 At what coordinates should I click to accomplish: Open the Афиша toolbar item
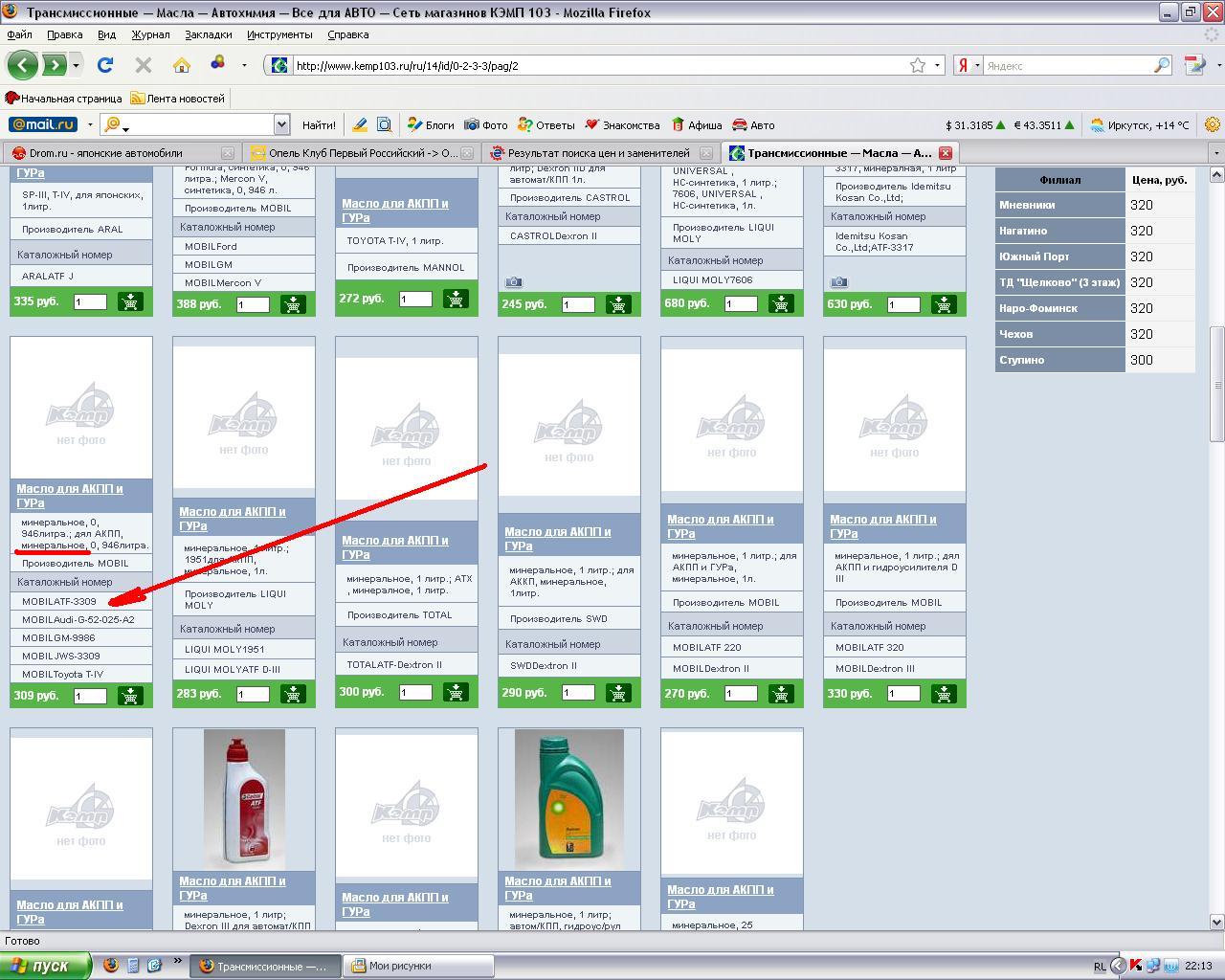[697, 124]
